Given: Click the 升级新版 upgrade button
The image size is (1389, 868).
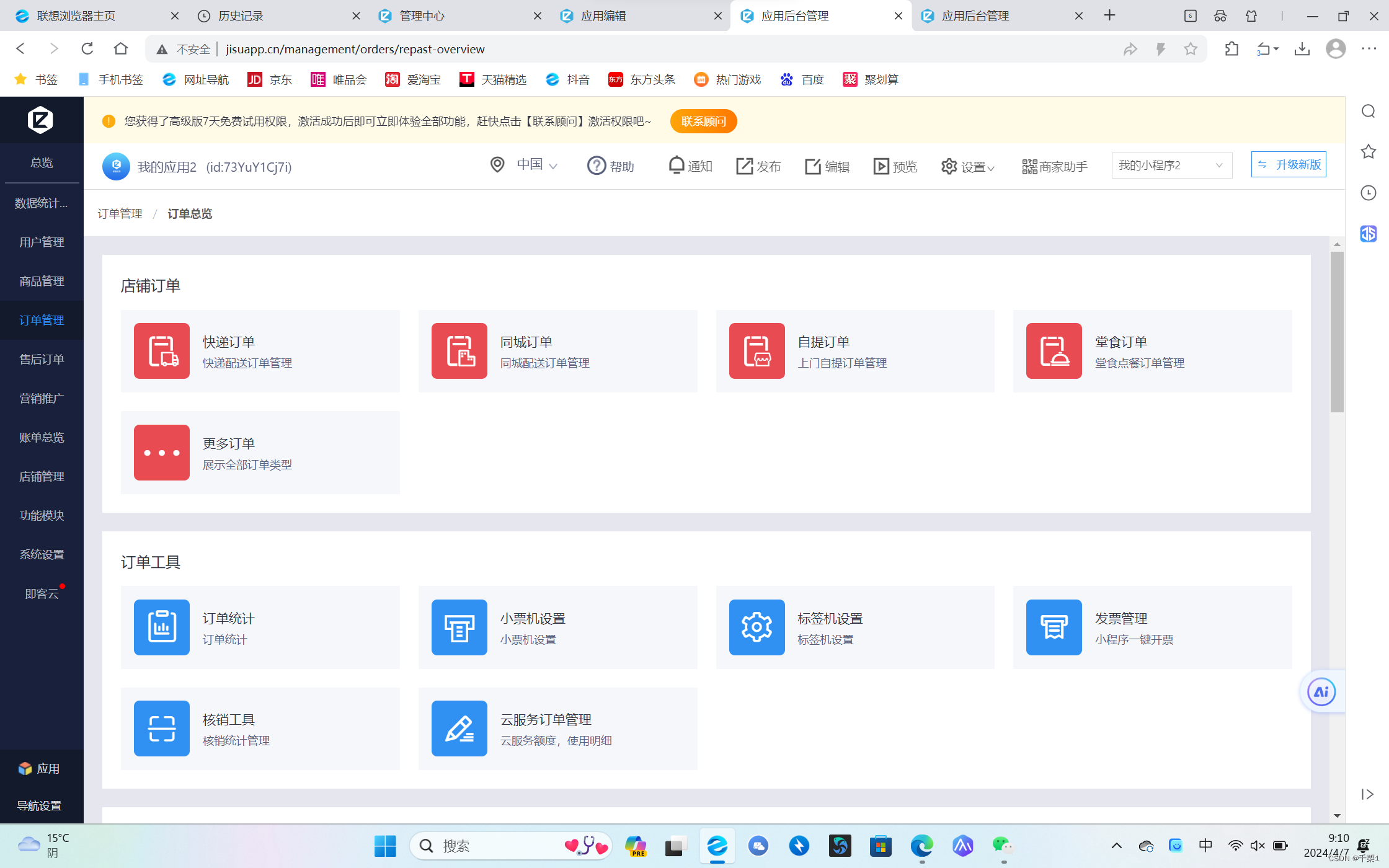Looking at the screenshot, I should click(1289, 165).
